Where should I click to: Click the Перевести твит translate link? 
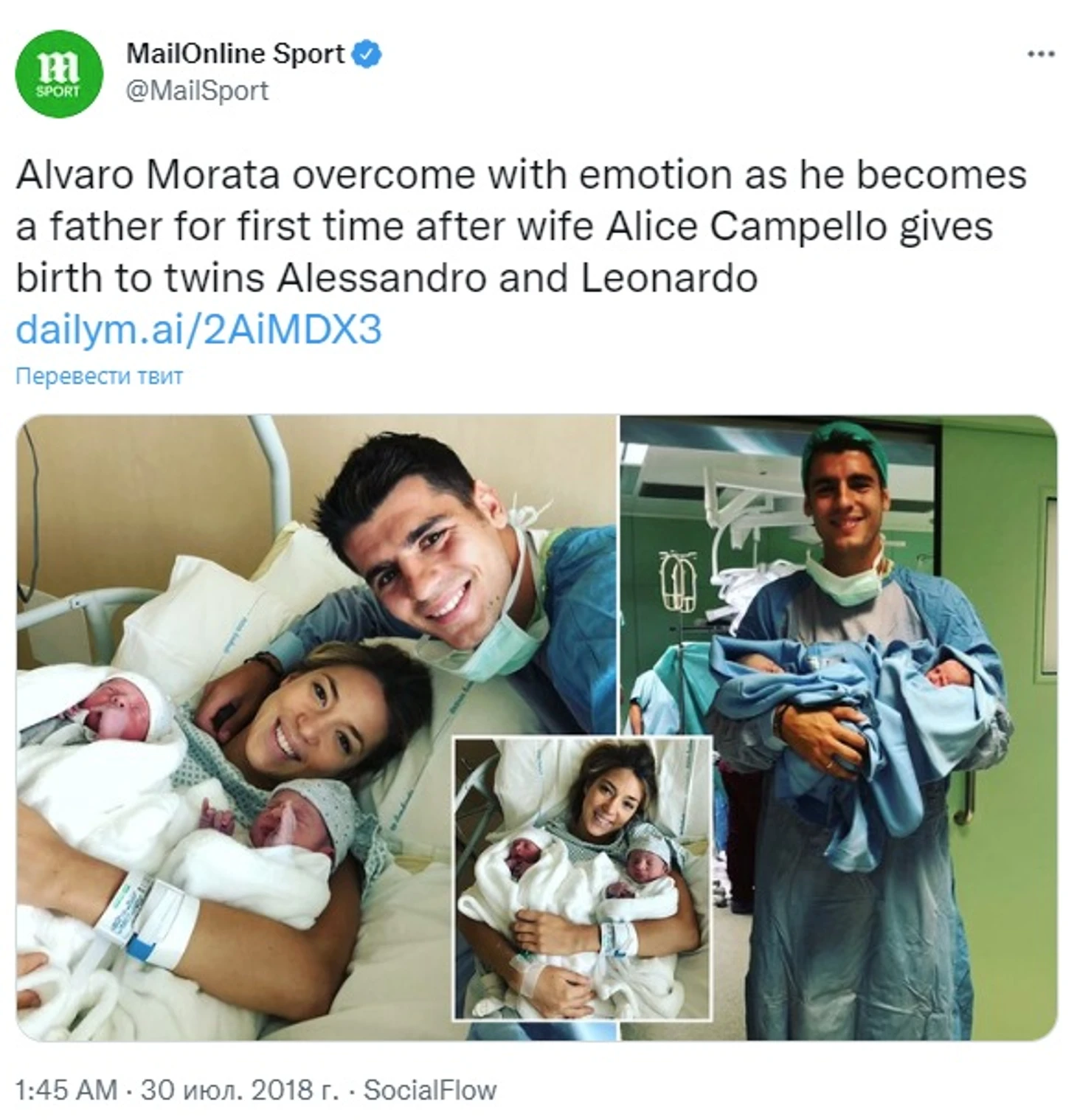pyautogui.click(x=99, y=376)
